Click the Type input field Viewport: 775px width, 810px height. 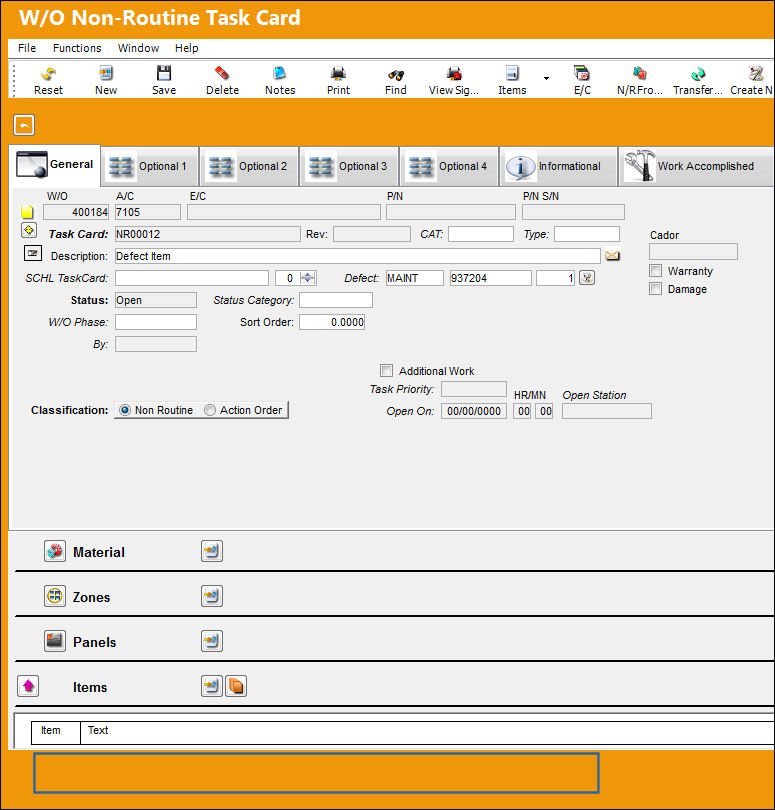(x=587, y=234)
